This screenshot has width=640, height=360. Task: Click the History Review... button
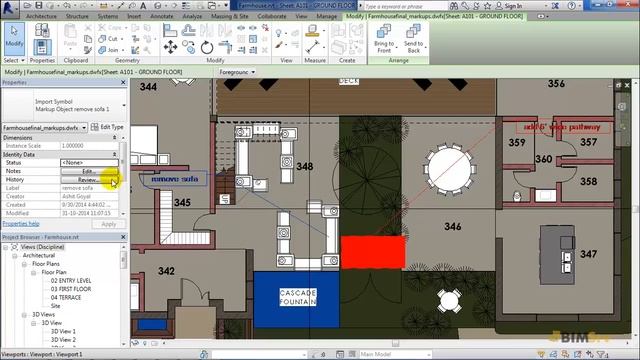[x=89, y=180]
